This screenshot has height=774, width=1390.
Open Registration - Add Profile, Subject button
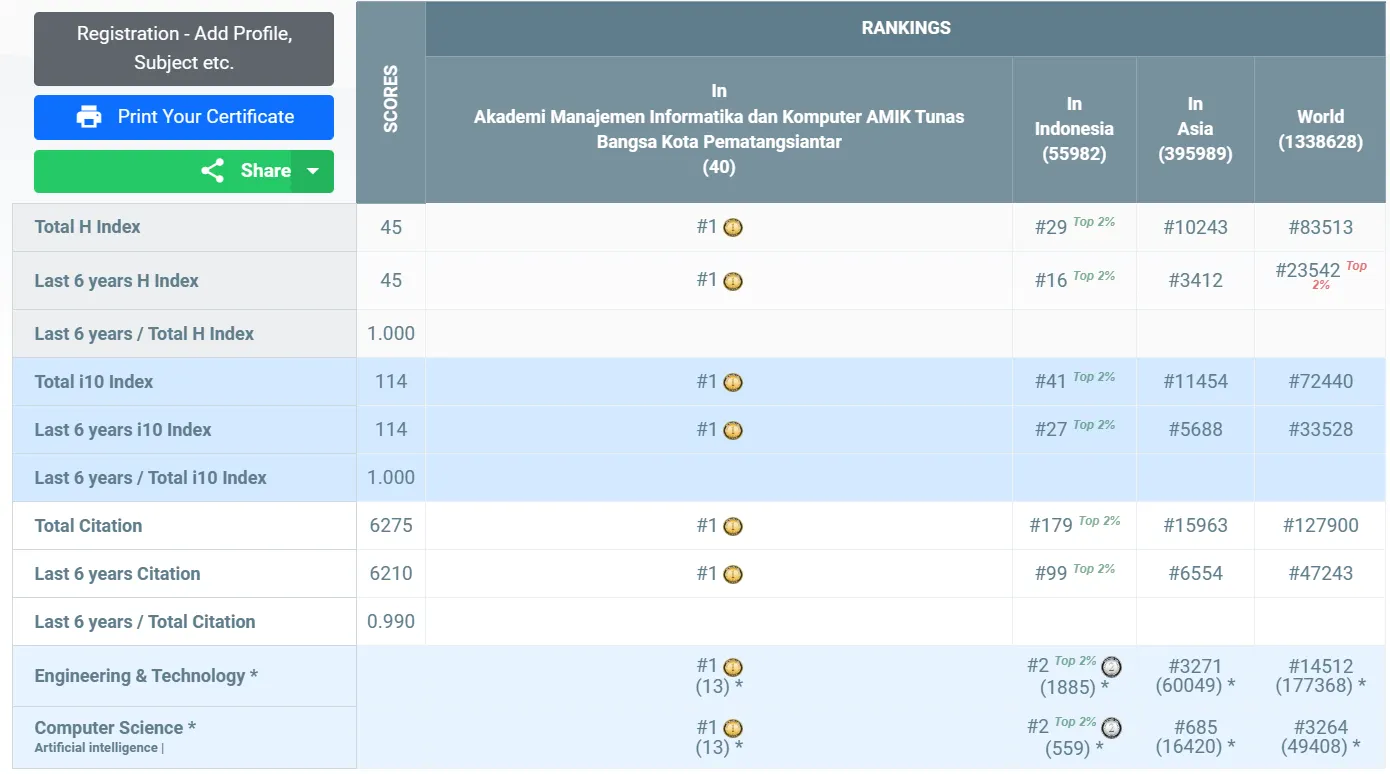tap(184, 48)
